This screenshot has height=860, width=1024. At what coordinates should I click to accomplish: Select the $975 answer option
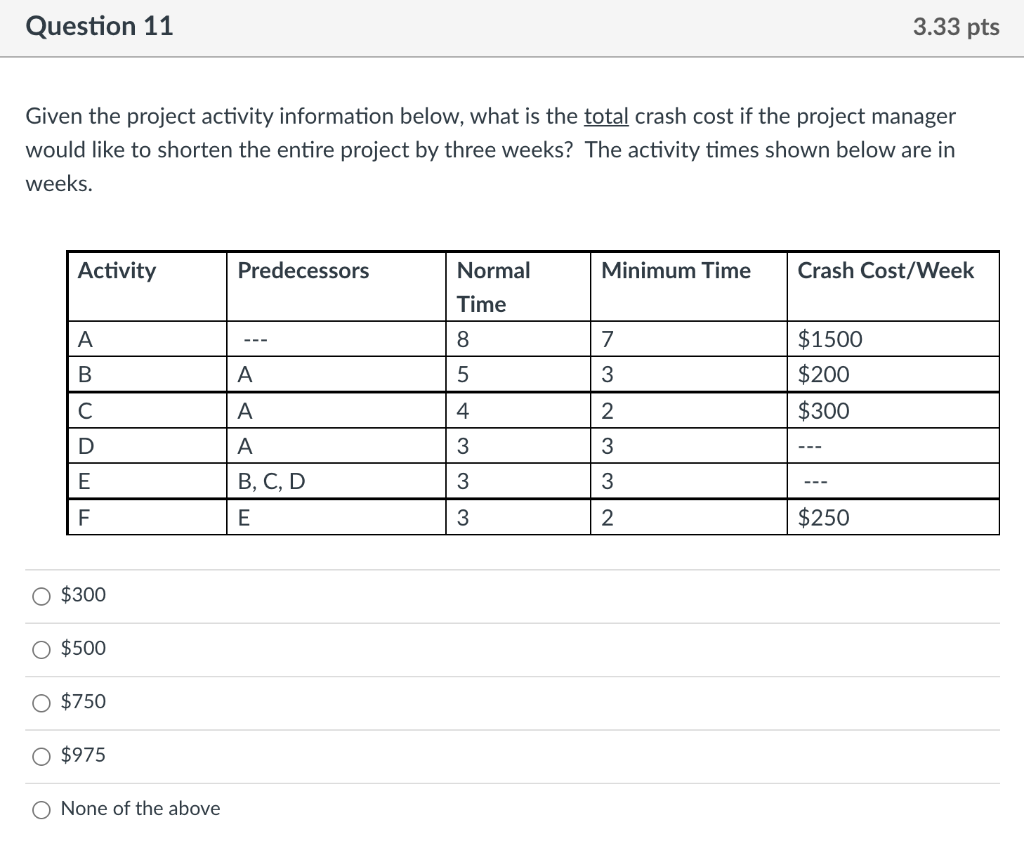(41, 756)
